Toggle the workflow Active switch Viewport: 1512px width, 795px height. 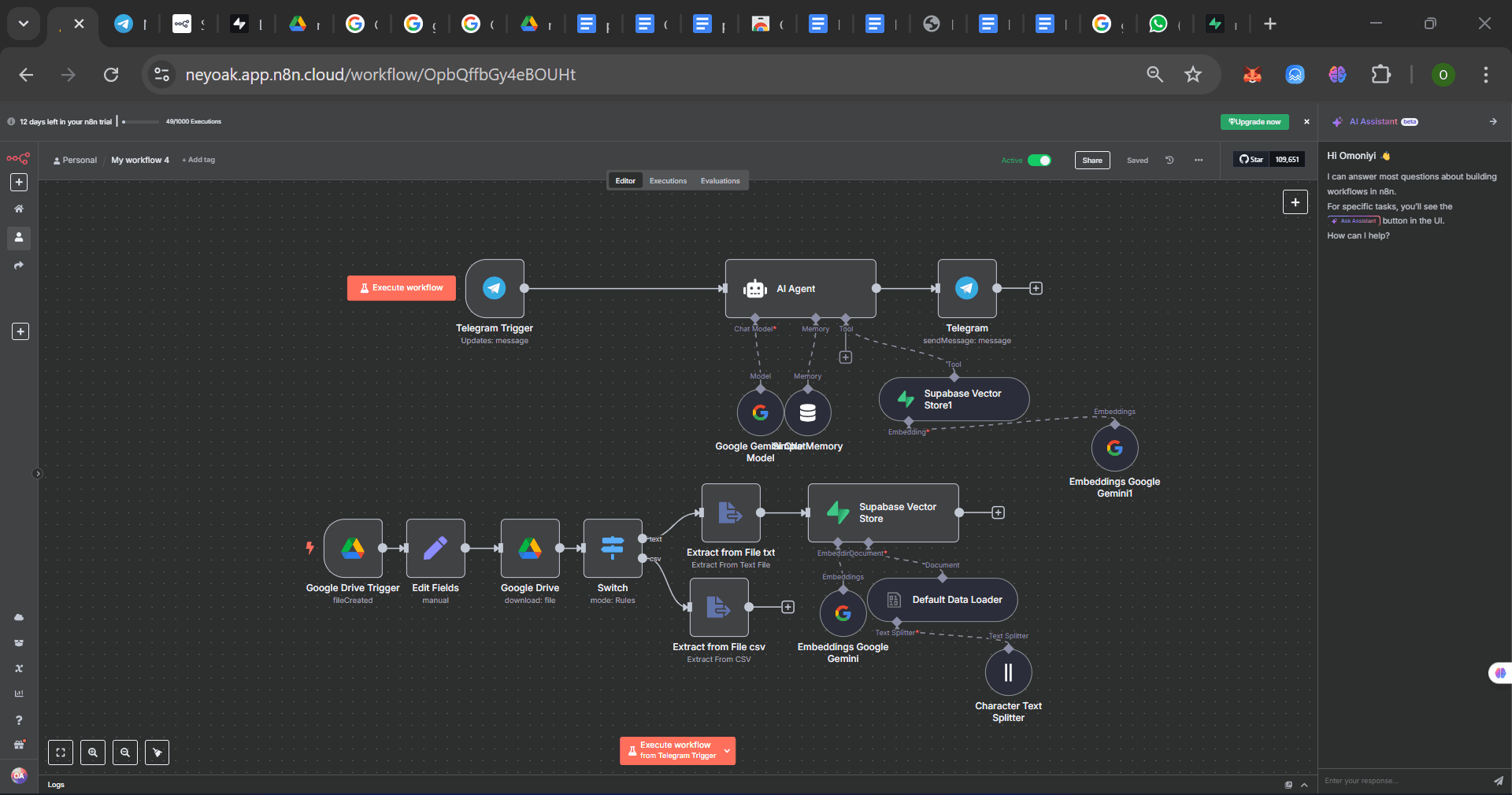pyautogui.click(x=1039, y=160)
